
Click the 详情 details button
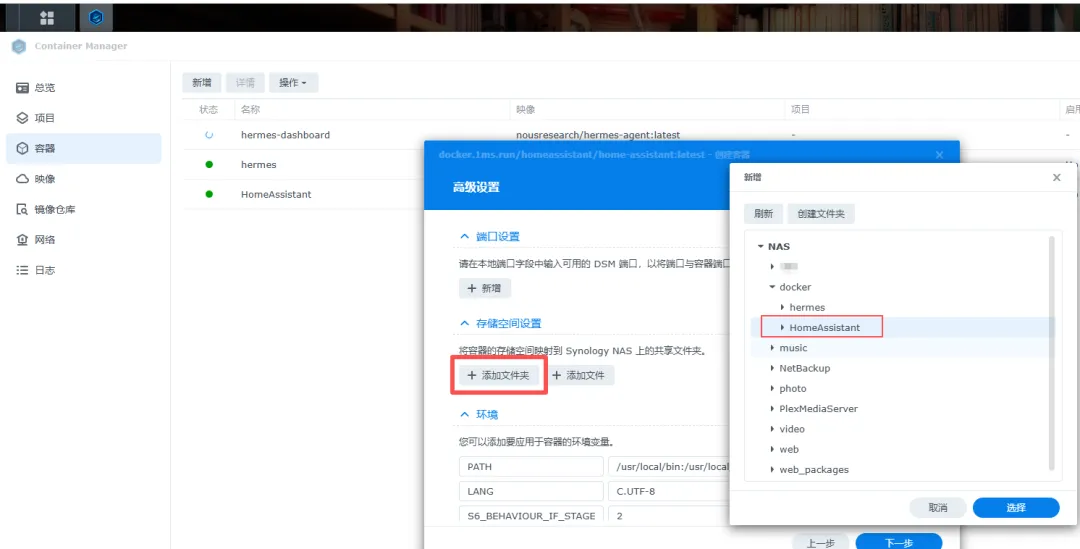[x=245, y=83]
